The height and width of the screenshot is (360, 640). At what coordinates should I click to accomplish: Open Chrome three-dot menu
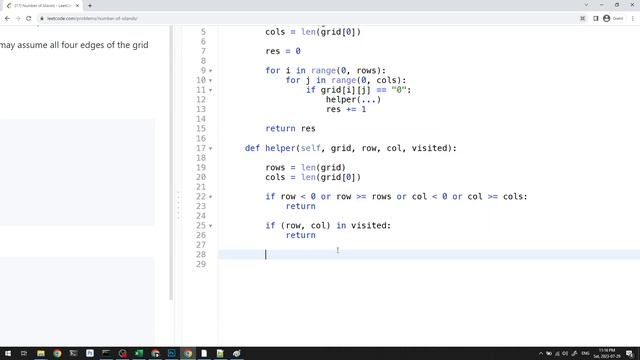(x=633, y=18)
